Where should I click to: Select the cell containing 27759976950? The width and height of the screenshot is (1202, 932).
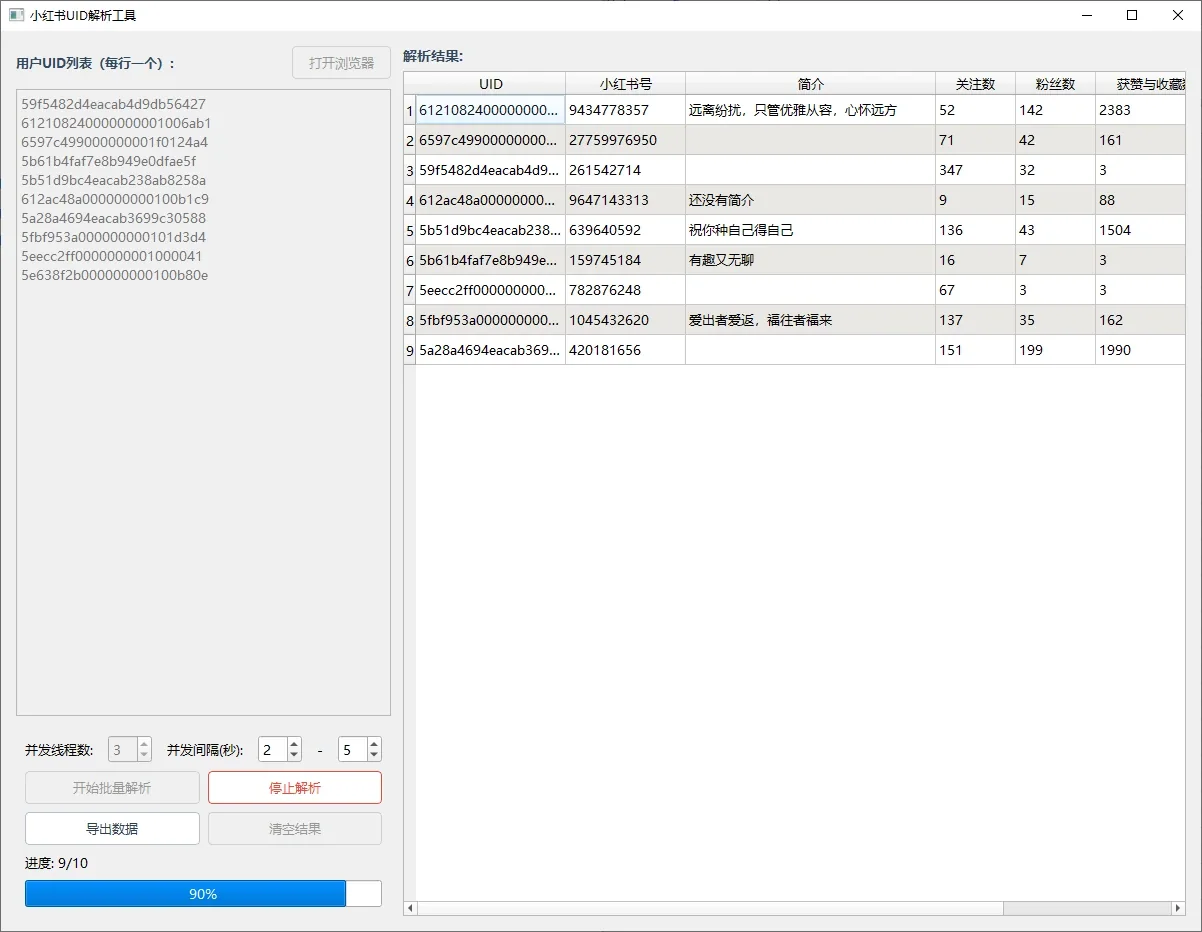pos(625,140)
